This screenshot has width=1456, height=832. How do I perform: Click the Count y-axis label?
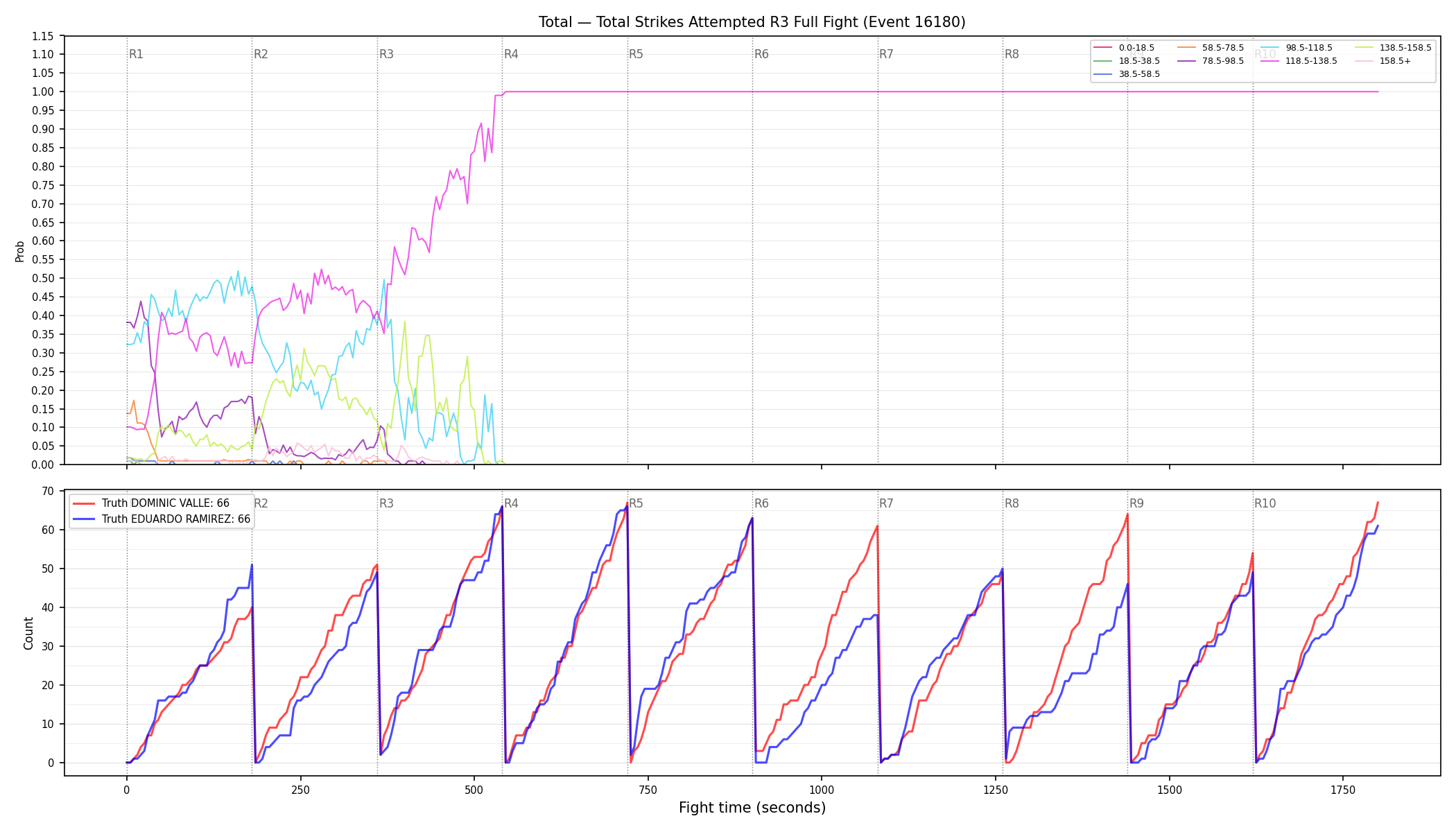[28, 633]
